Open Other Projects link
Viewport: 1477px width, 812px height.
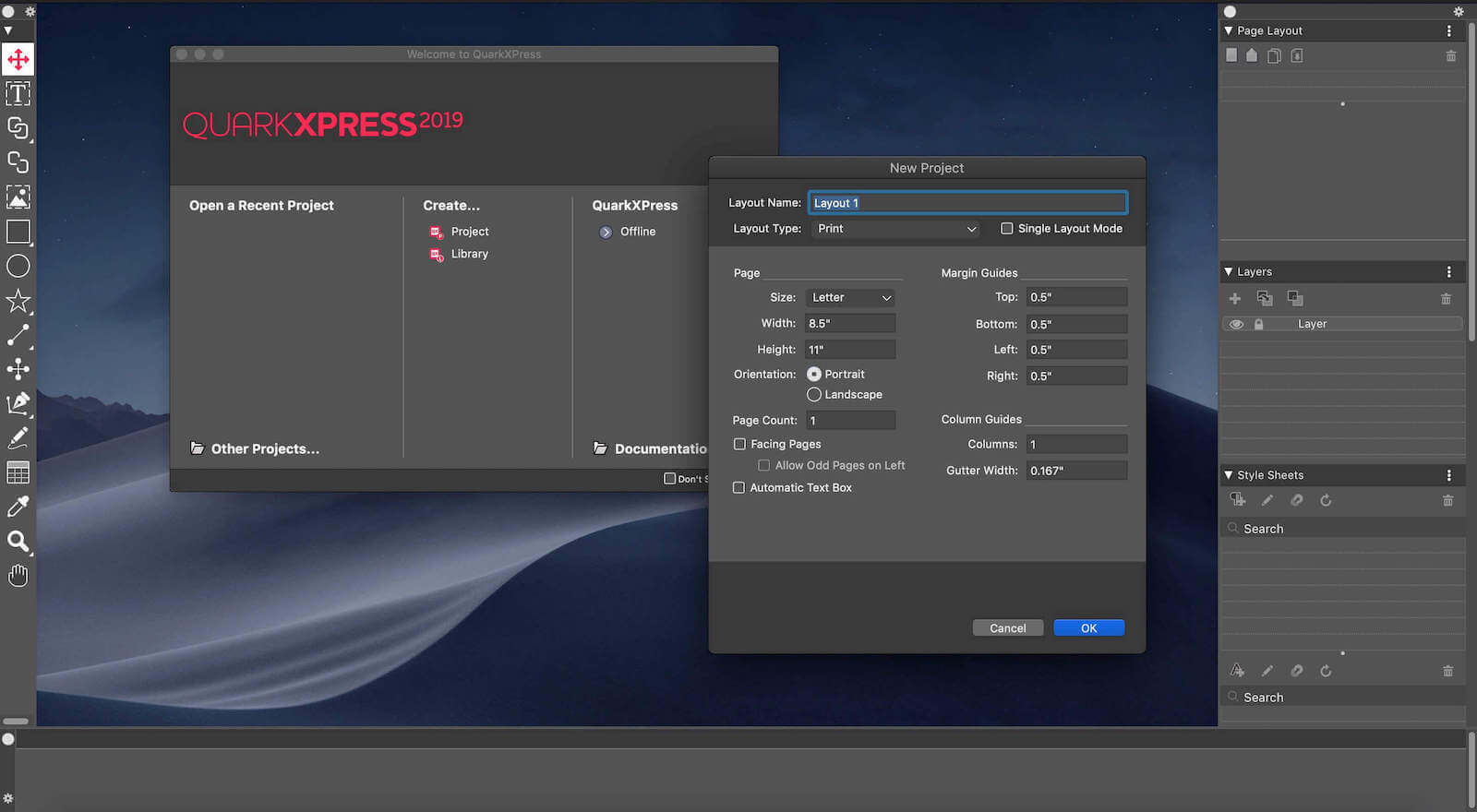click(264, 449)
